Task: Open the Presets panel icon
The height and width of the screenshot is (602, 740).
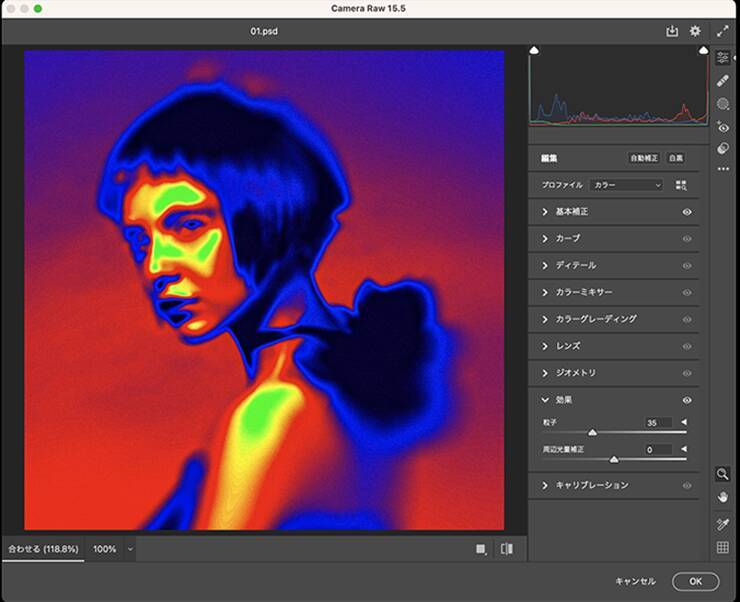Action: click(723, 148)
